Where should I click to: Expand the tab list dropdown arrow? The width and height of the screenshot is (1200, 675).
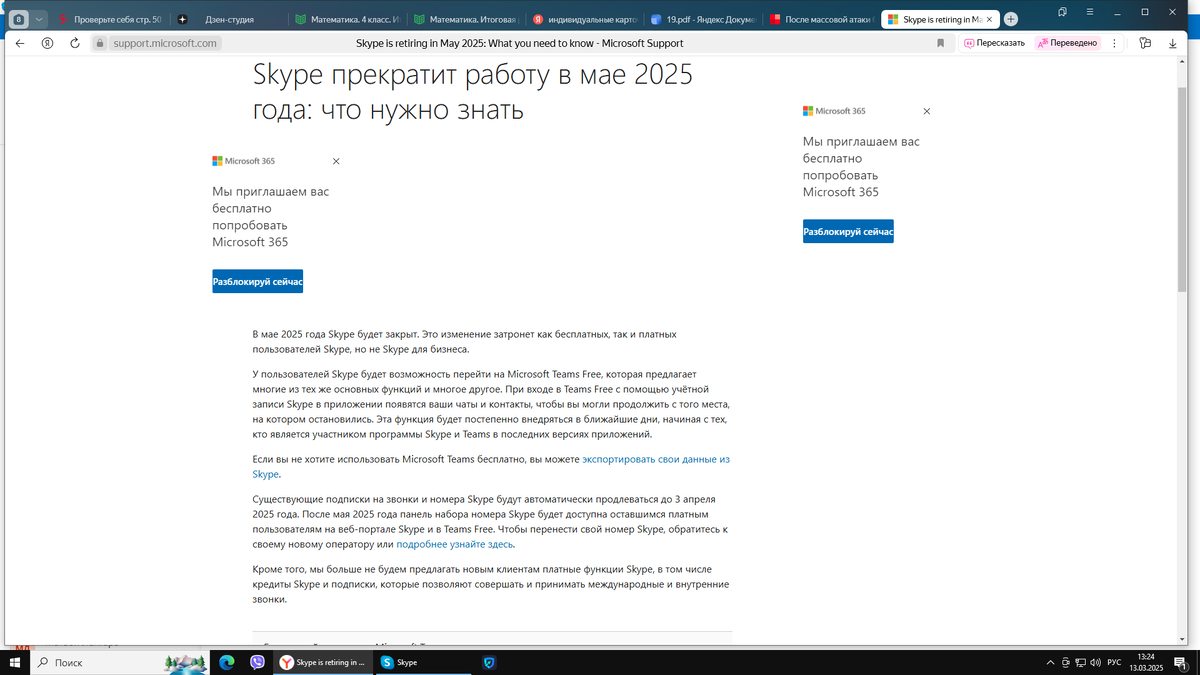click(x=39, y=19)
